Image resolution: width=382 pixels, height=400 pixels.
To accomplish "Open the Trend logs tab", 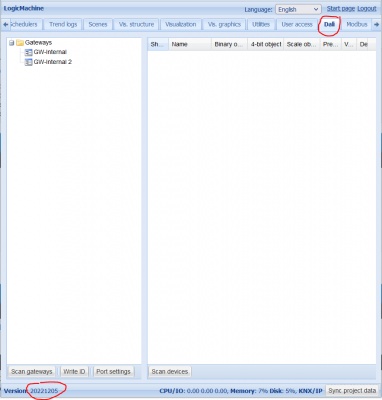I will click(x=63, y=24).
